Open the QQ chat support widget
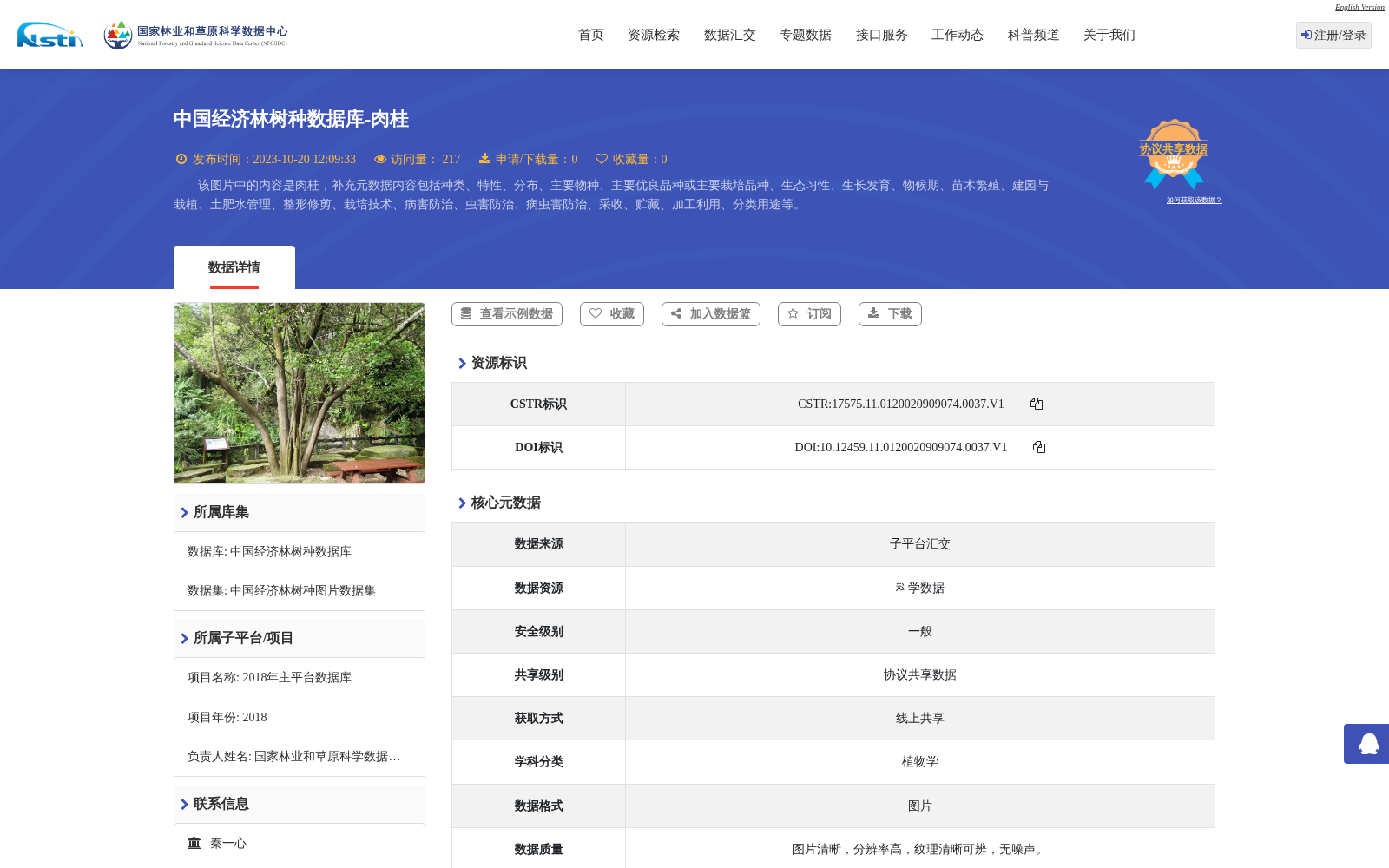The width and height of the screenshot is (1389, 868). 1366,744
